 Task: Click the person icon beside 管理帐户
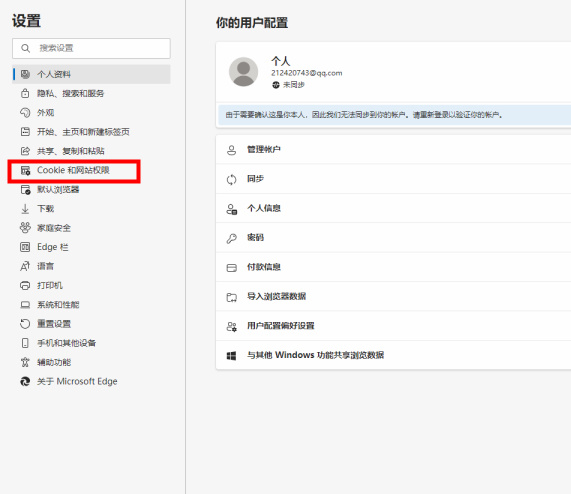[x=232, y=150]
